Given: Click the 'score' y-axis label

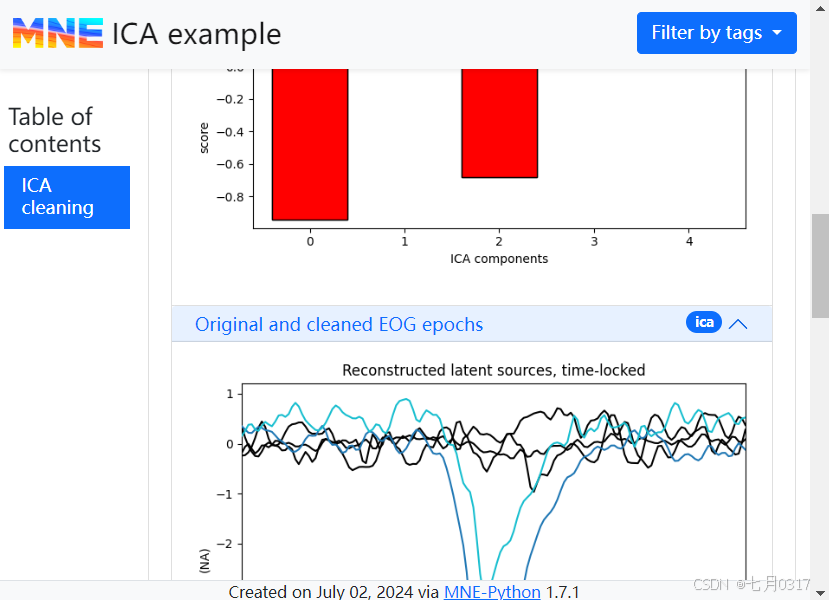Looking at the screenshot, I should click(x=204, y=138).
